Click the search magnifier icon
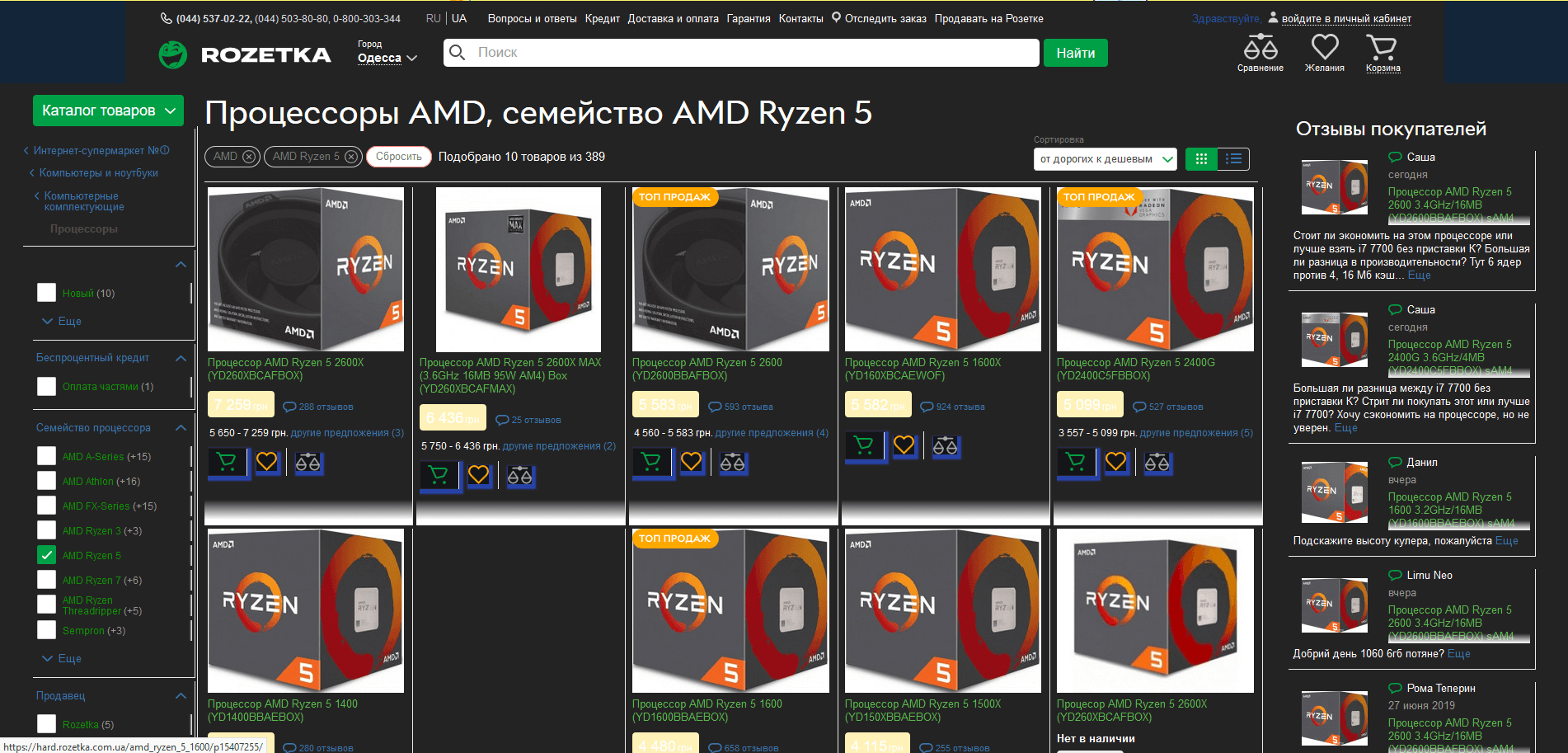Viewport: 1568px width, 753px height. coord(458,52)
